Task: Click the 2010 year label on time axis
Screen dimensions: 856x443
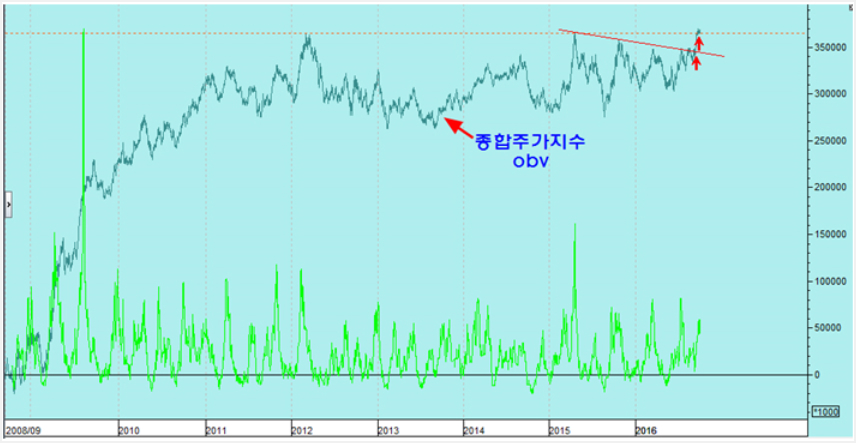Action: pos(128,429)
